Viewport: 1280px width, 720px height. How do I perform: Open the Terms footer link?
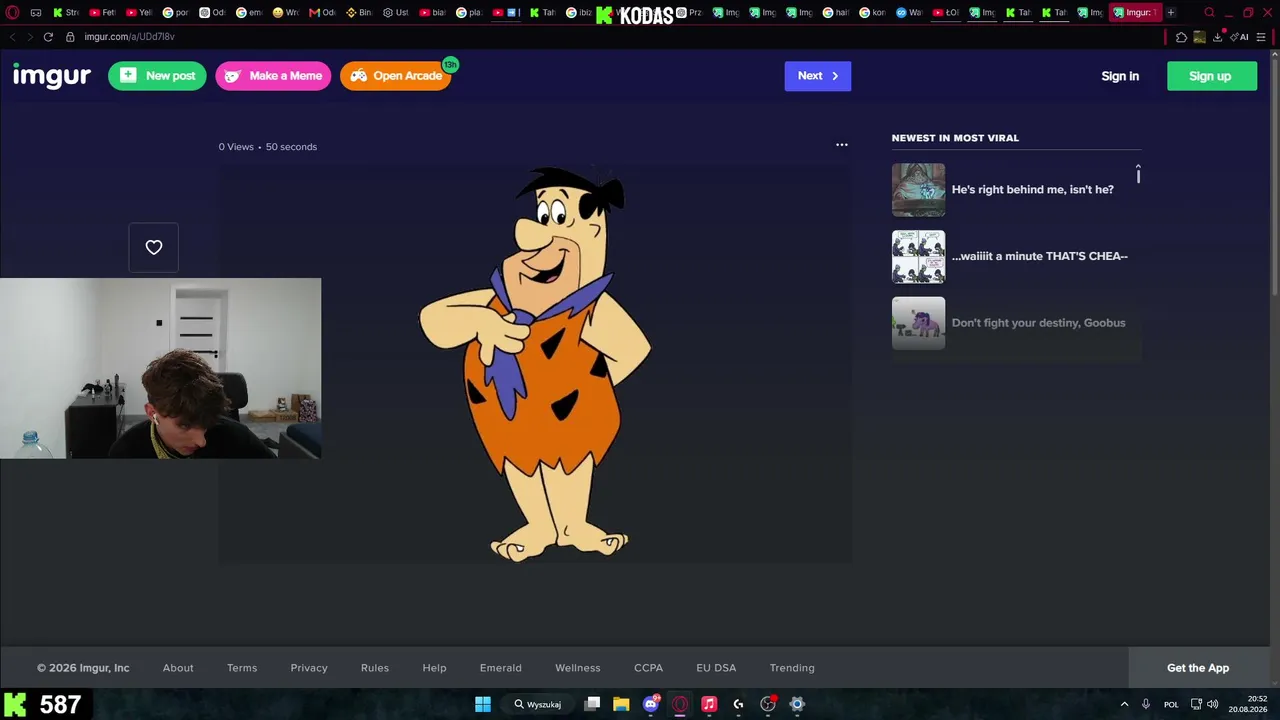pos(242,668)
